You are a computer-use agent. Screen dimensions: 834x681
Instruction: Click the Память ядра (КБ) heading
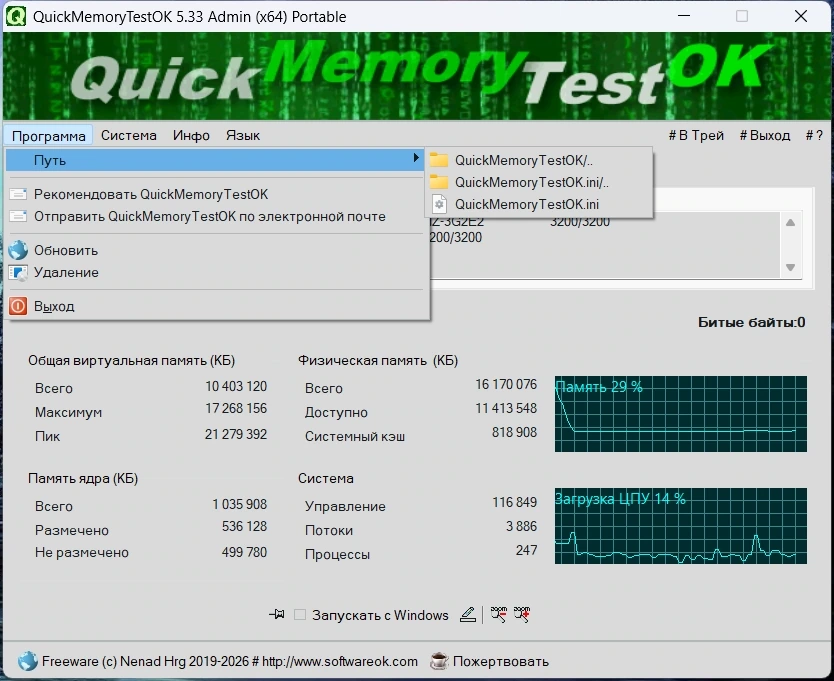pos(83,479)
